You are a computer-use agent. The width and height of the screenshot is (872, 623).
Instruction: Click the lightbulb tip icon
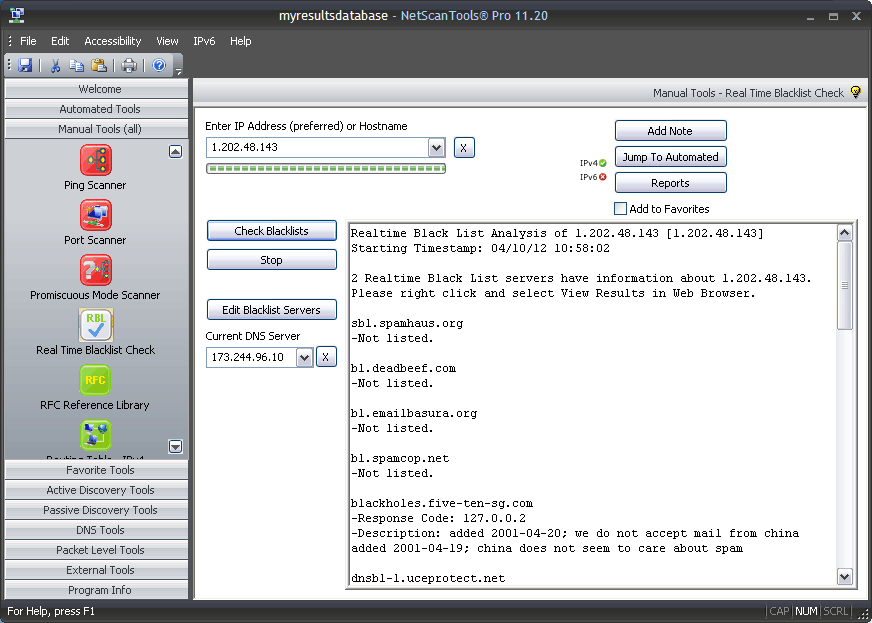point(855,92)
